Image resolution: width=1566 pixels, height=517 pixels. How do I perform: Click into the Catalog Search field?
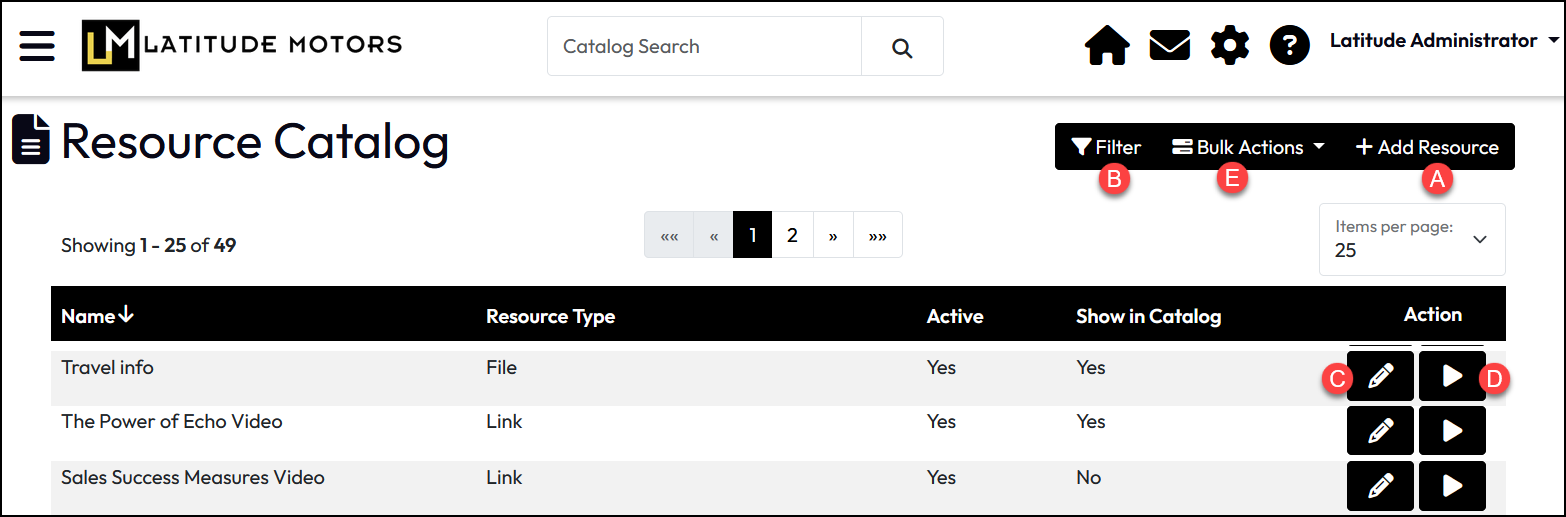click(x=703, y=47)
